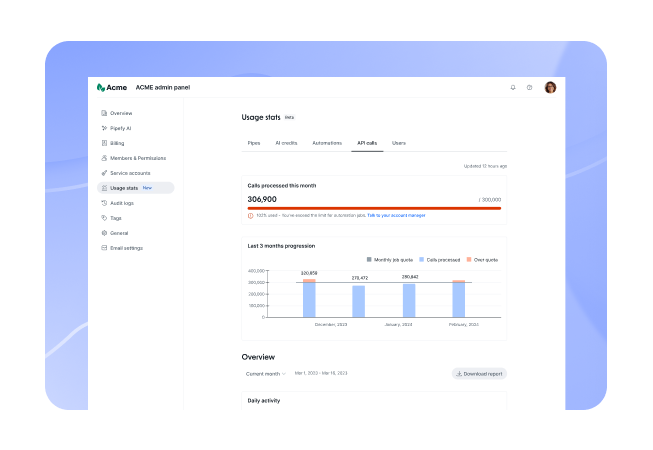The image size is (653, 450).
Task: Open the help question mark icon
Action: click(x=530, y=88)
